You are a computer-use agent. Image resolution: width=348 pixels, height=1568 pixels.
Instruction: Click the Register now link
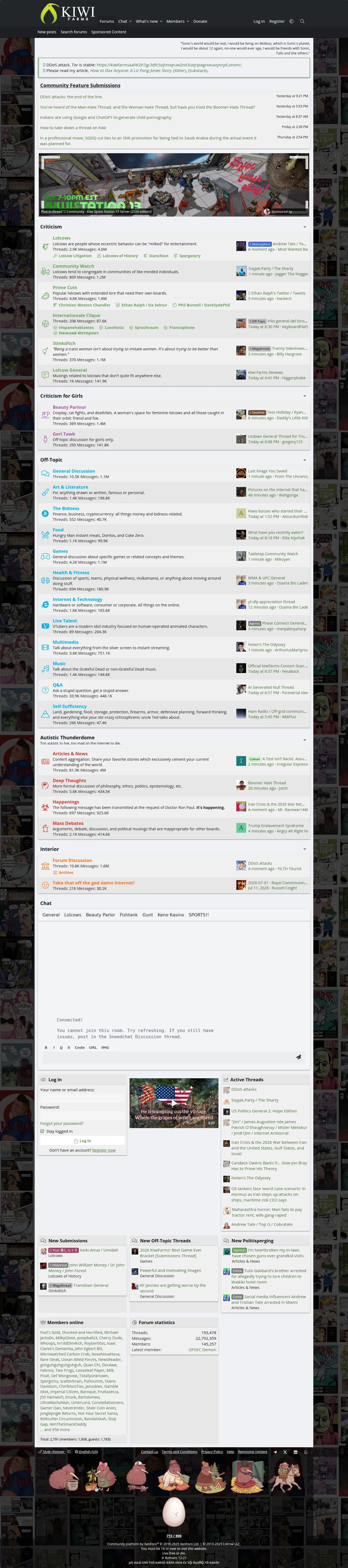click(104, 1151)
